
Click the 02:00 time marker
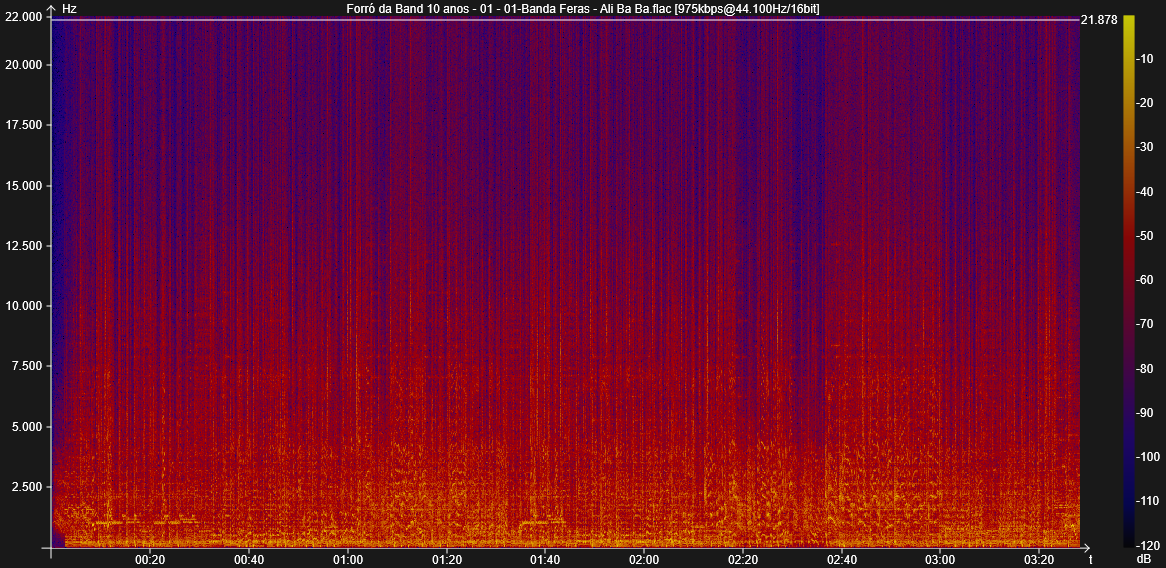[x=644, y=559]
